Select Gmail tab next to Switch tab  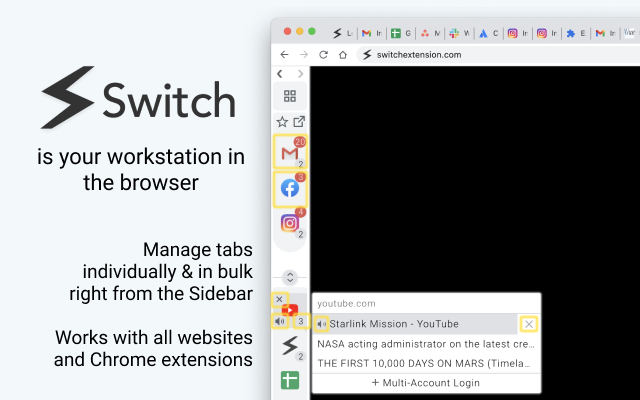coord(371,33)
